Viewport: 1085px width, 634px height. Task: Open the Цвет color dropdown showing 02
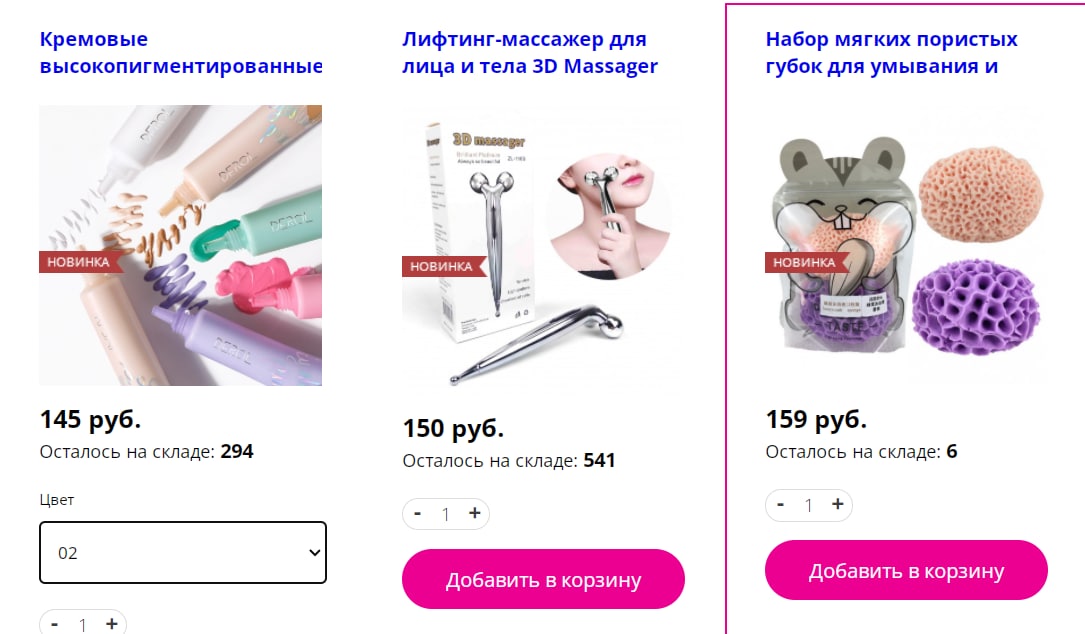(183, 552)
